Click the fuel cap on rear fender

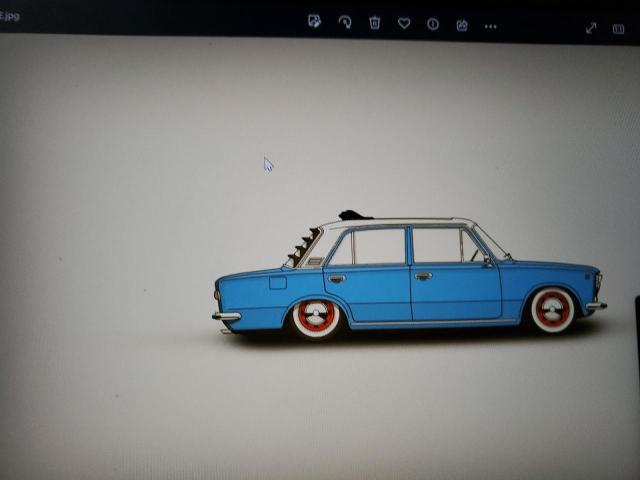coord(277,283)
